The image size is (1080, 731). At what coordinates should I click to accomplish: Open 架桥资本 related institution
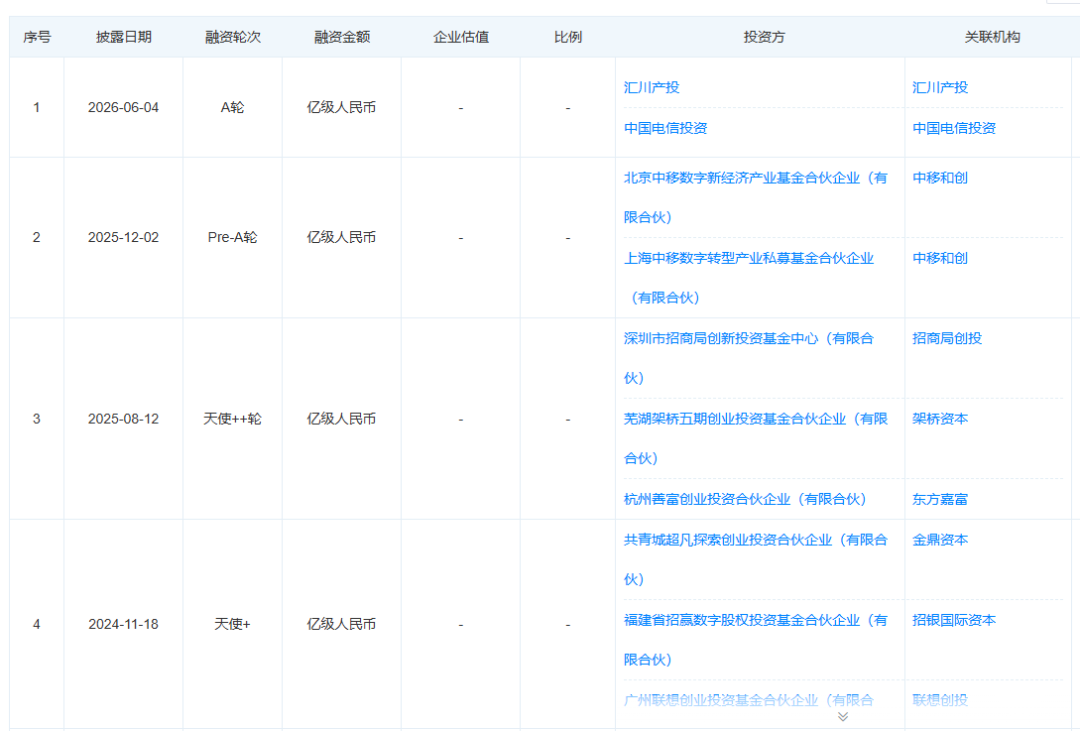(940, 419)
